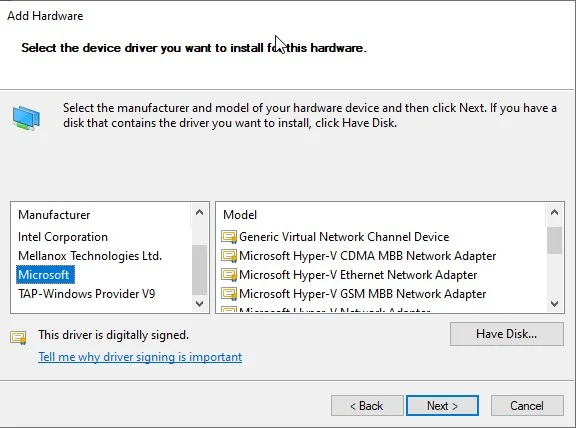Screen dimensions: 576x428
Task: Choose Microsoft Hyper-V CDMA MBB Network Adapter
Action: tap(367, 256)
